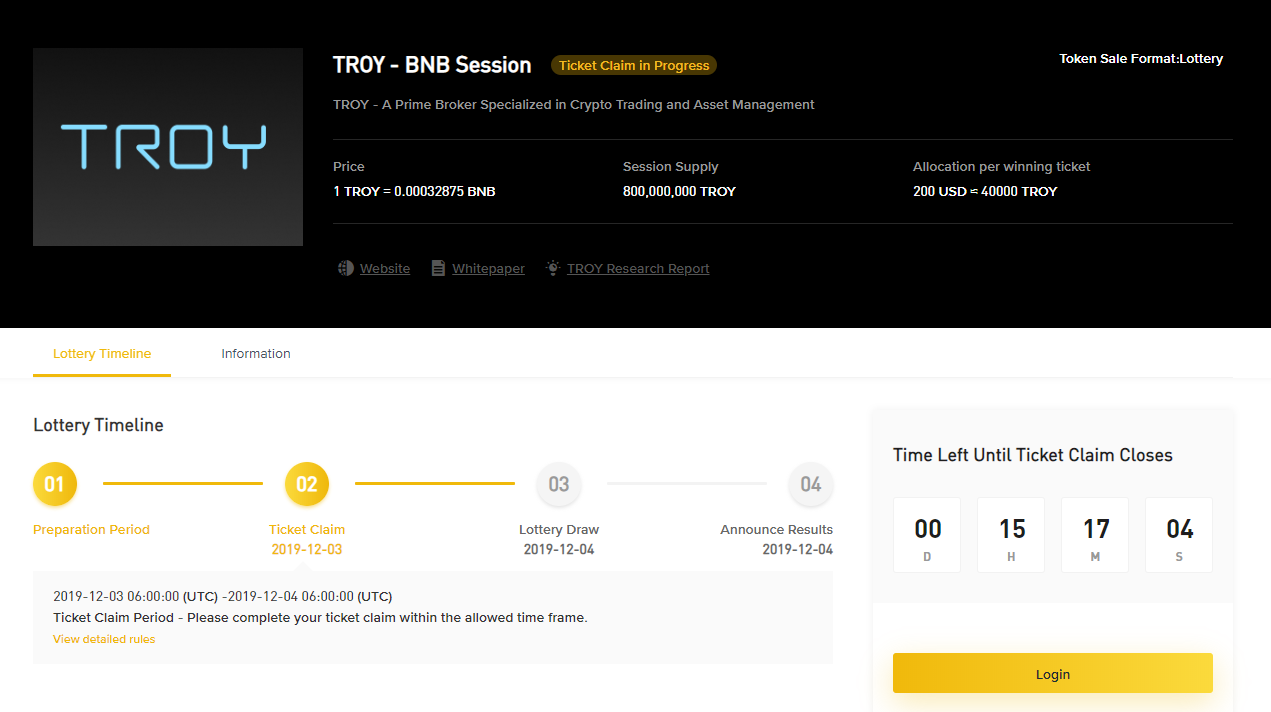The width and height of the screenshot is (1271, 712).
Task: Select step 04 Announce Results marker
Action: (811, 484)
